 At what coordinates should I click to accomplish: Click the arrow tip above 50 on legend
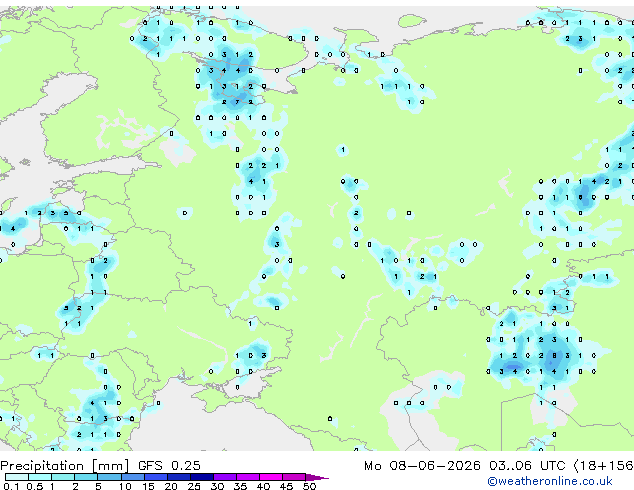317,477
